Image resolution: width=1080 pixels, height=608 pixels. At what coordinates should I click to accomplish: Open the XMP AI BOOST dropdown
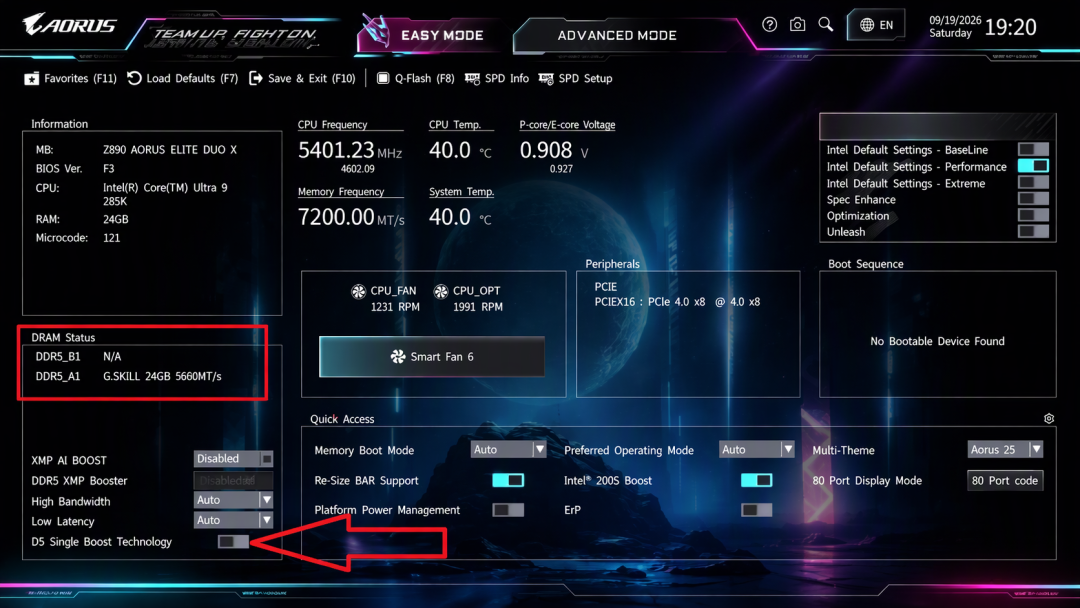tap(233, 459)
